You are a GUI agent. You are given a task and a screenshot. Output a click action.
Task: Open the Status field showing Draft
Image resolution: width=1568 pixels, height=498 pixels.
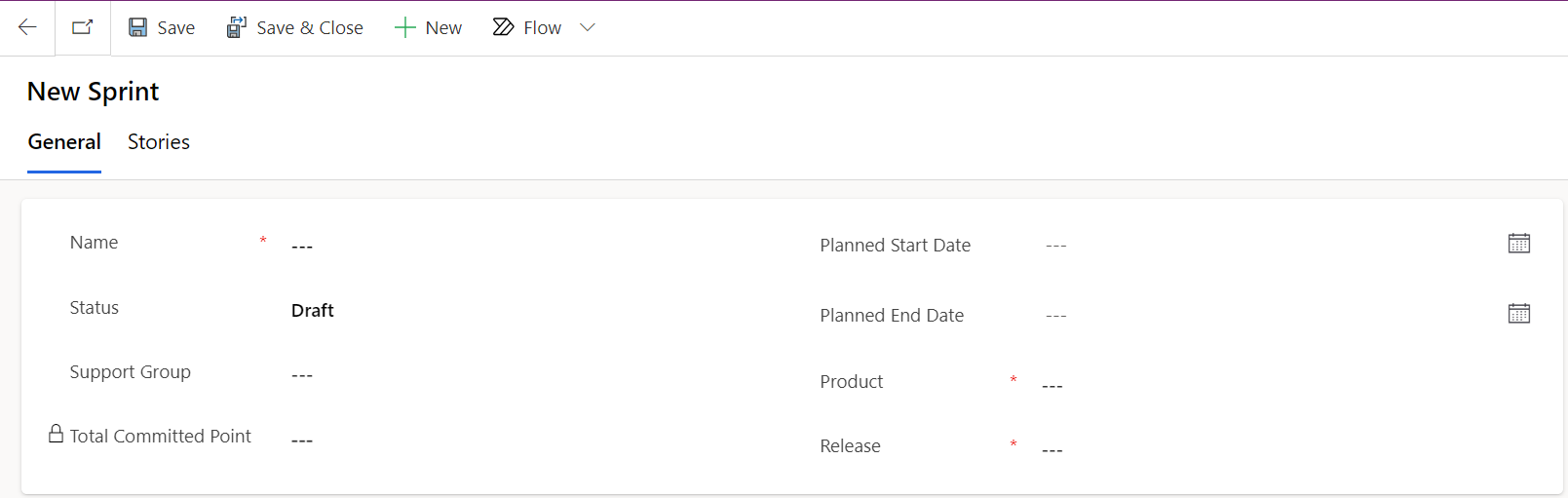click(538, 310)
